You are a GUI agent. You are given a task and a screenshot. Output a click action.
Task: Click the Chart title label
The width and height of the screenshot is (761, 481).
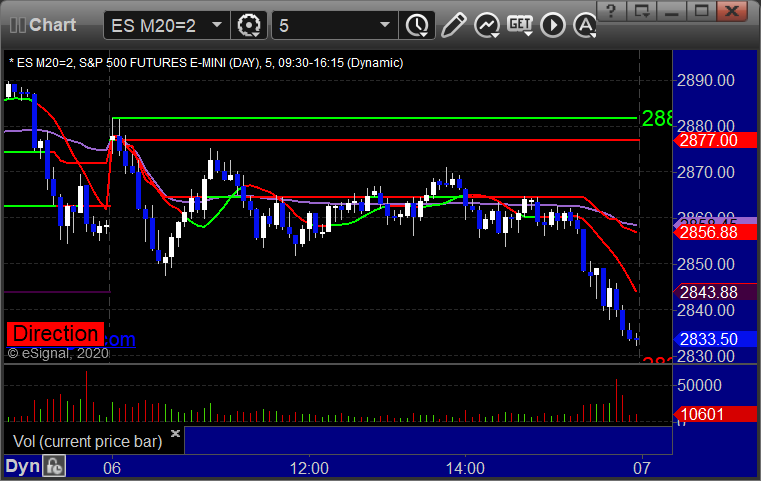(52, 25)
